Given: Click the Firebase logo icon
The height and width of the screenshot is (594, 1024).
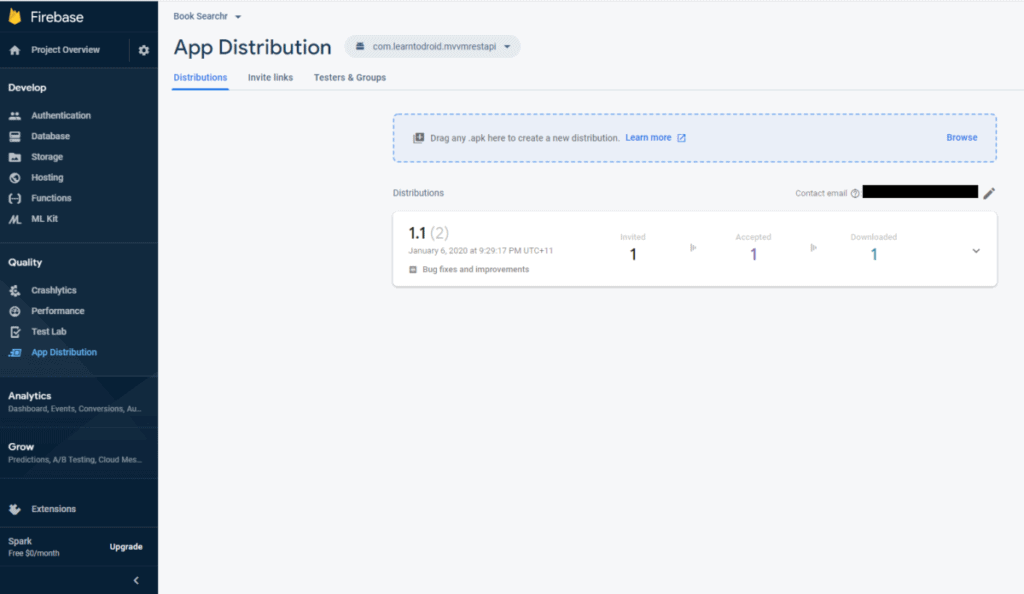Looking at the screenshot, I should 15,17.
